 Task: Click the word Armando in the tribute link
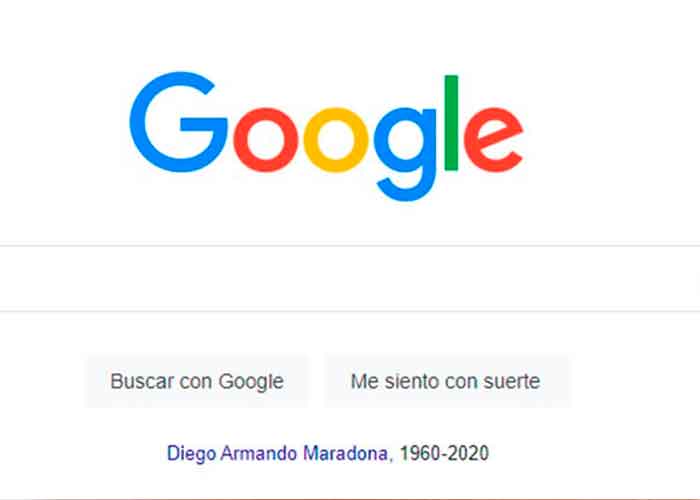click(x=259, y=454)
